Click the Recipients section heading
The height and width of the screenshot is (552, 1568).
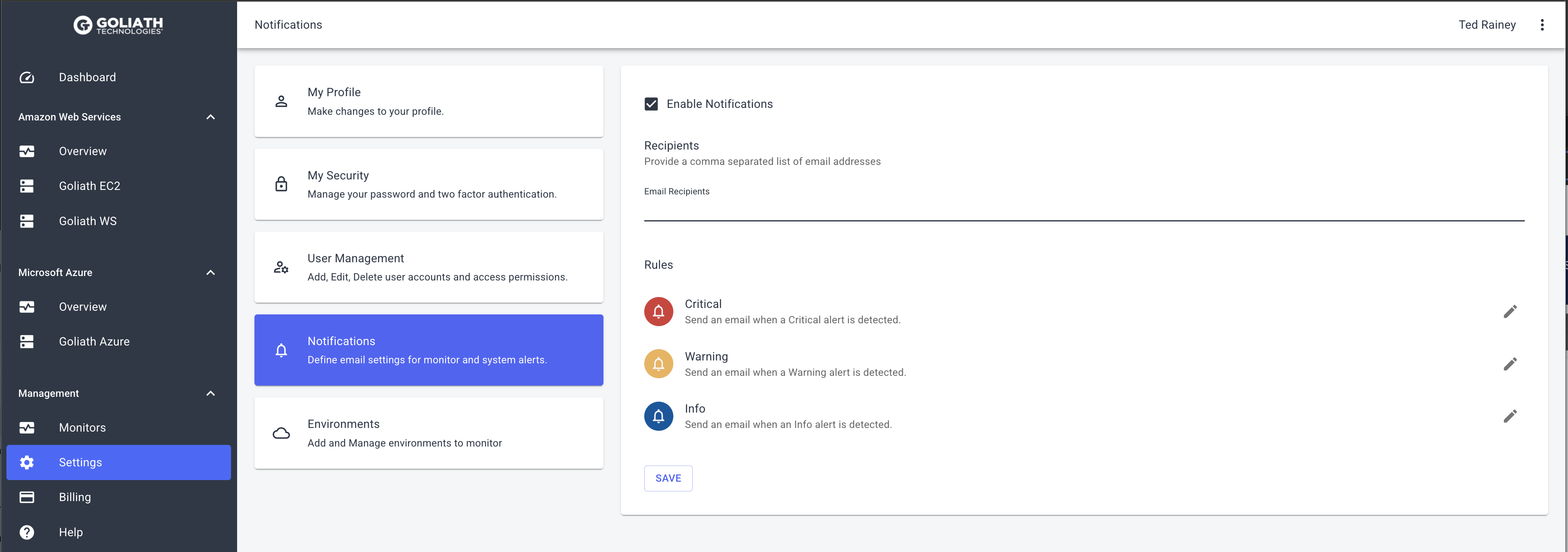click(671, 145)
